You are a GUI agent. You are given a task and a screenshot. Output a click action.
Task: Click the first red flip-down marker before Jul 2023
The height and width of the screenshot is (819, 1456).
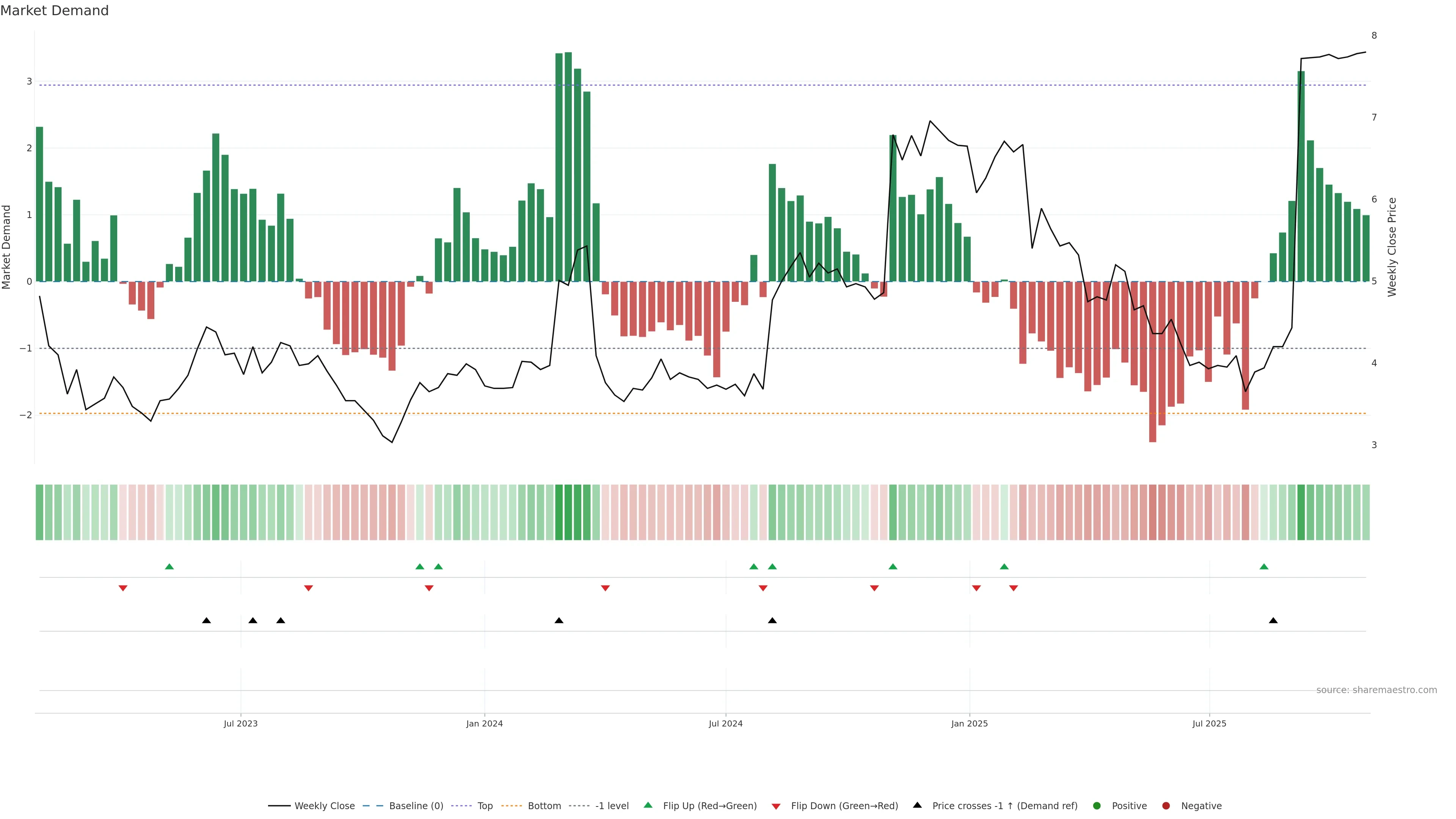pyautogui.click(x=122, y=588)
